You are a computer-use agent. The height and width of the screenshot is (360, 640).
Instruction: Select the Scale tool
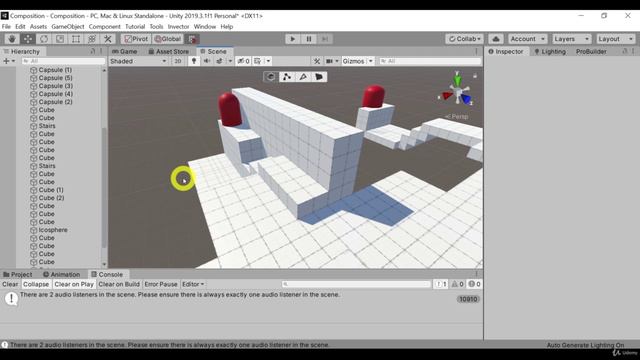[60, 39]
